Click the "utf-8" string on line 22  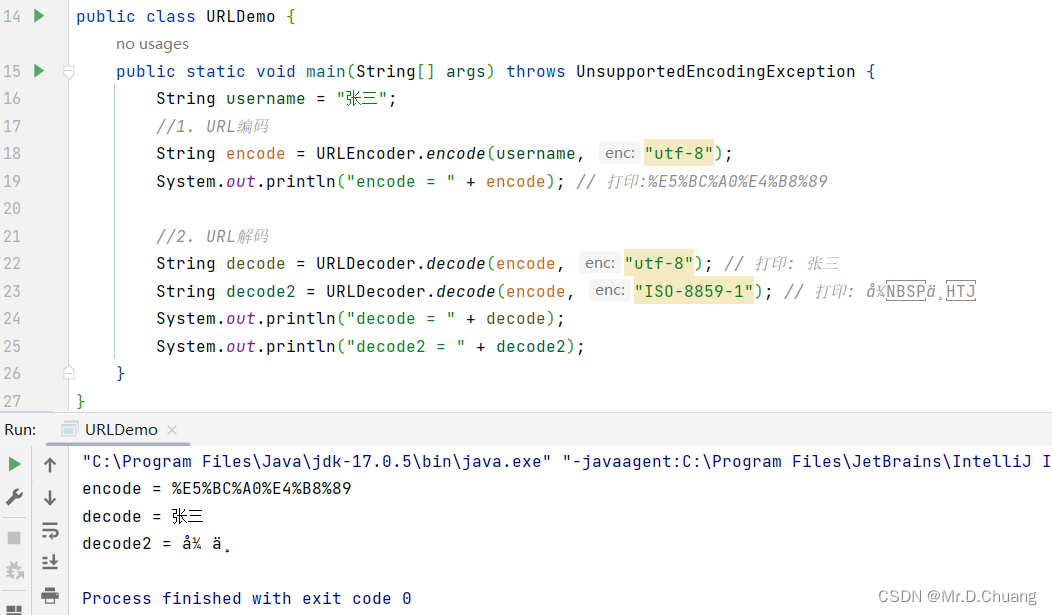coord(659,263)
